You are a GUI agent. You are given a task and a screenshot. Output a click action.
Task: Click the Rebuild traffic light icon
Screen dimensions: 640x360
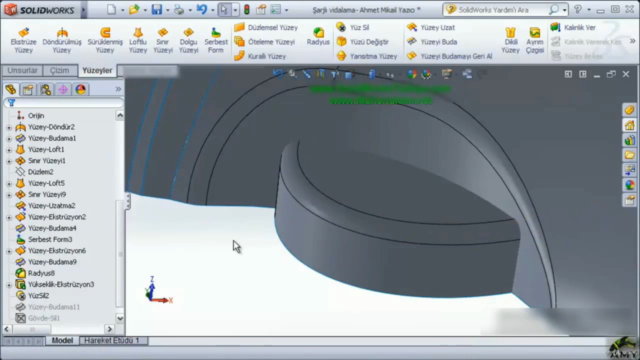(247, 9)
